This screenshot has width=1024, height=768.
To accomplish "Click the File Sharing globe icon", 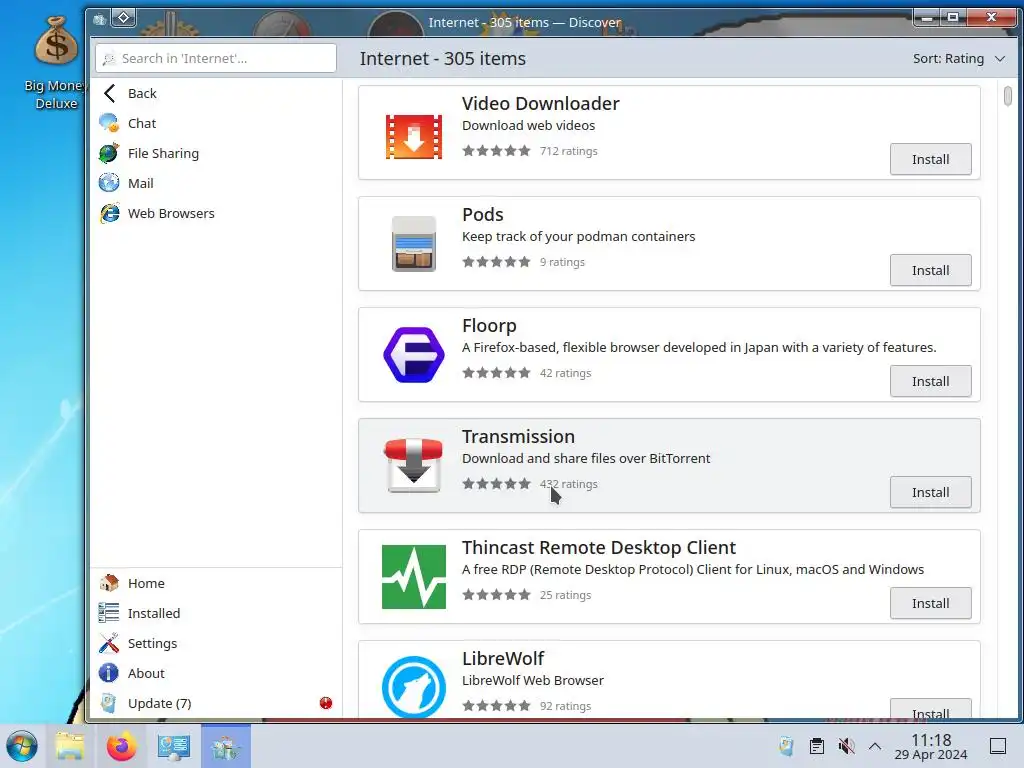I will (x=109, y=153).
